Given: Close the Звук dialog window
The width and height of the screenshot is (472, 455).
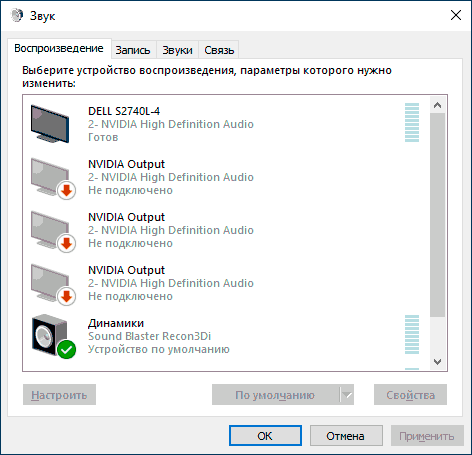Looking at the screenshot, I should coord(456,15).
